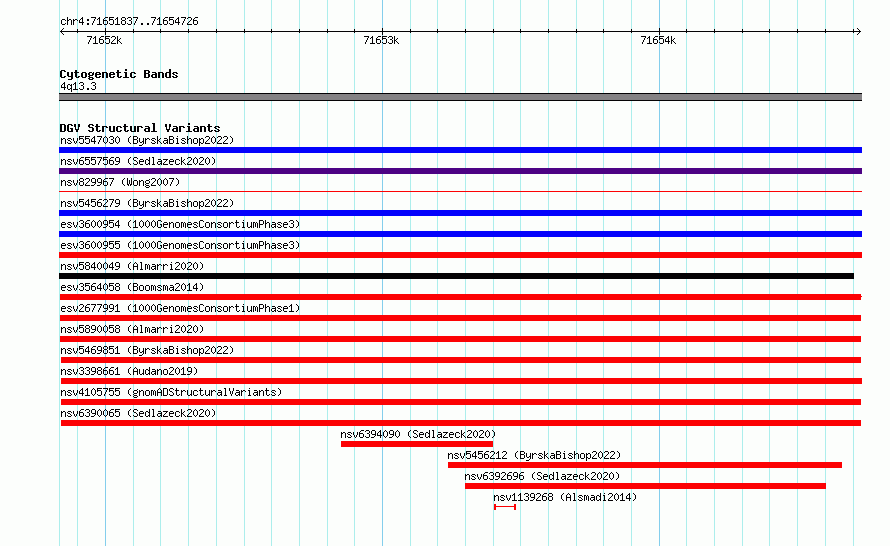This screenshot has height=546, width=890.
Task: Open nsv1139268 (Alsmadi2014) variant label
Action: point(565,497)
